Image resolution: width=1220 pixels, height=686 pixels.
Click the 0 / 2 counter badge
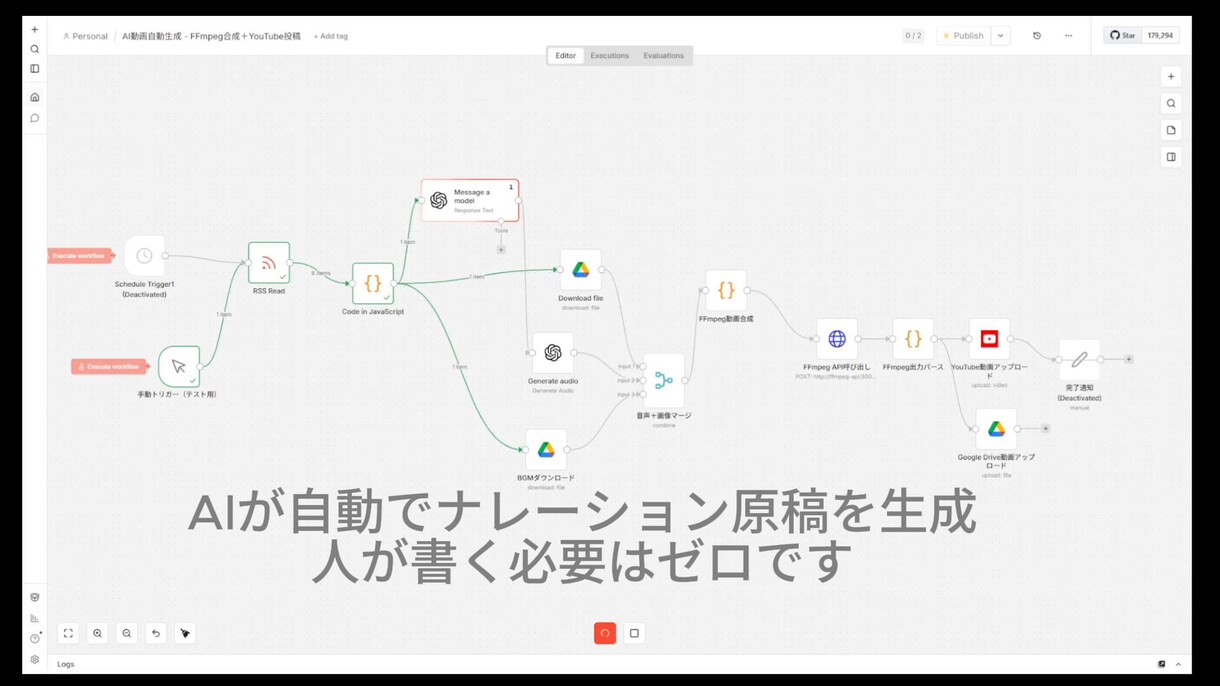click(913, 35)
